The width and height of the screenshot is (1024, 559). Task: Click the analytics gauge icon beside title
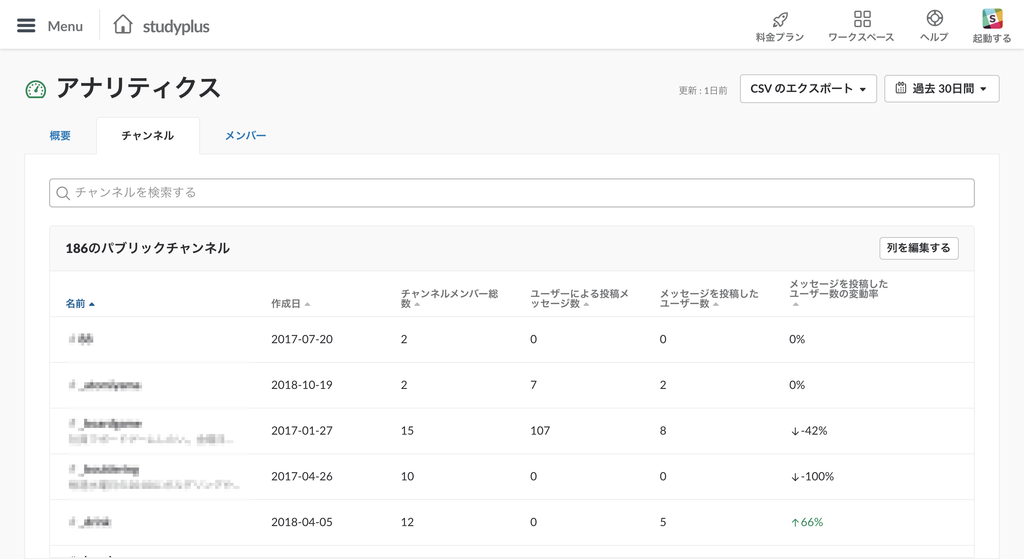[x=35, y=89]
